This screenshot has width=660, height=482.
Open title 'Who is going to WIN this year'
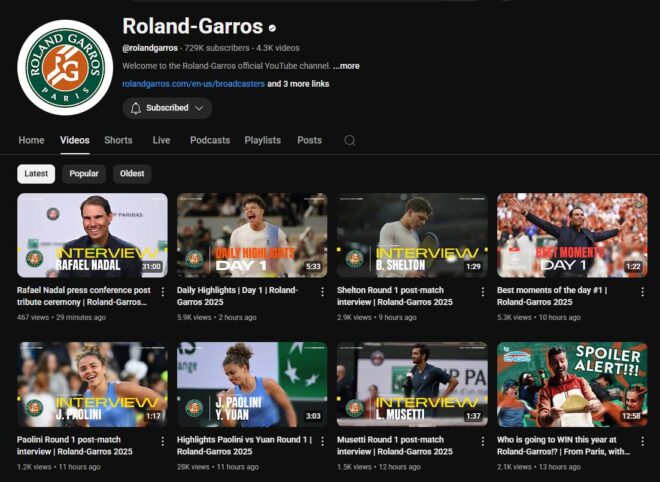click(564, 445)
